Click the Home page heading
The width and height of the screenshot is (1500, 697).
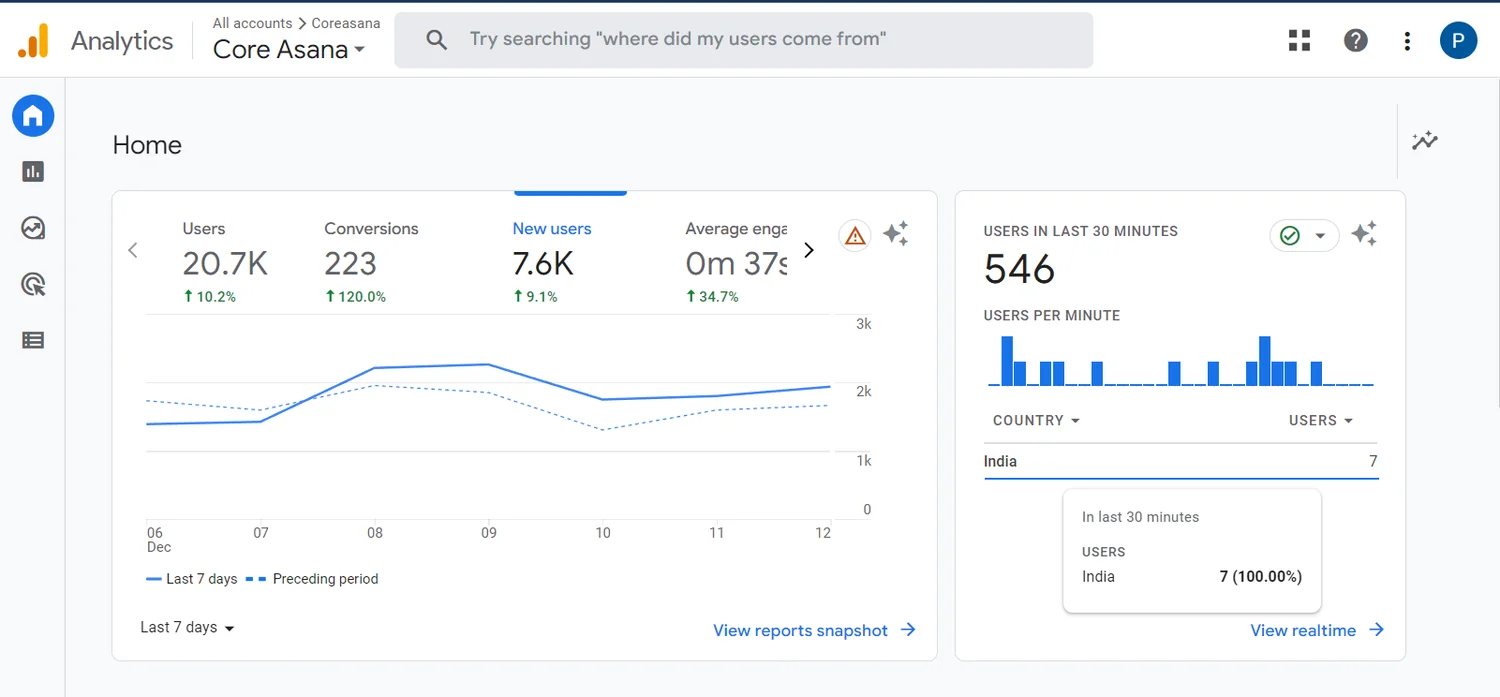pos(147,145)
